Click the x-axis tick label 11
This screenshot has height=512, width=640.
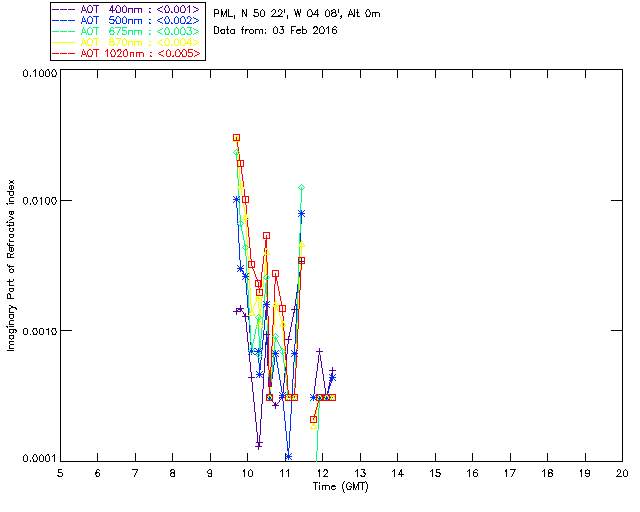285,473
